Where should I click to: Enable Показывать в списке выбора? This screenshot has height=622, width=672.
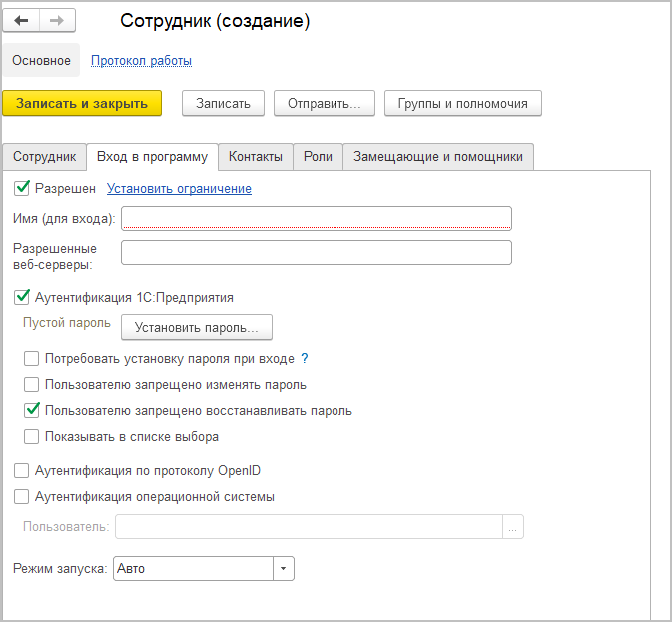tap(32, 436)
